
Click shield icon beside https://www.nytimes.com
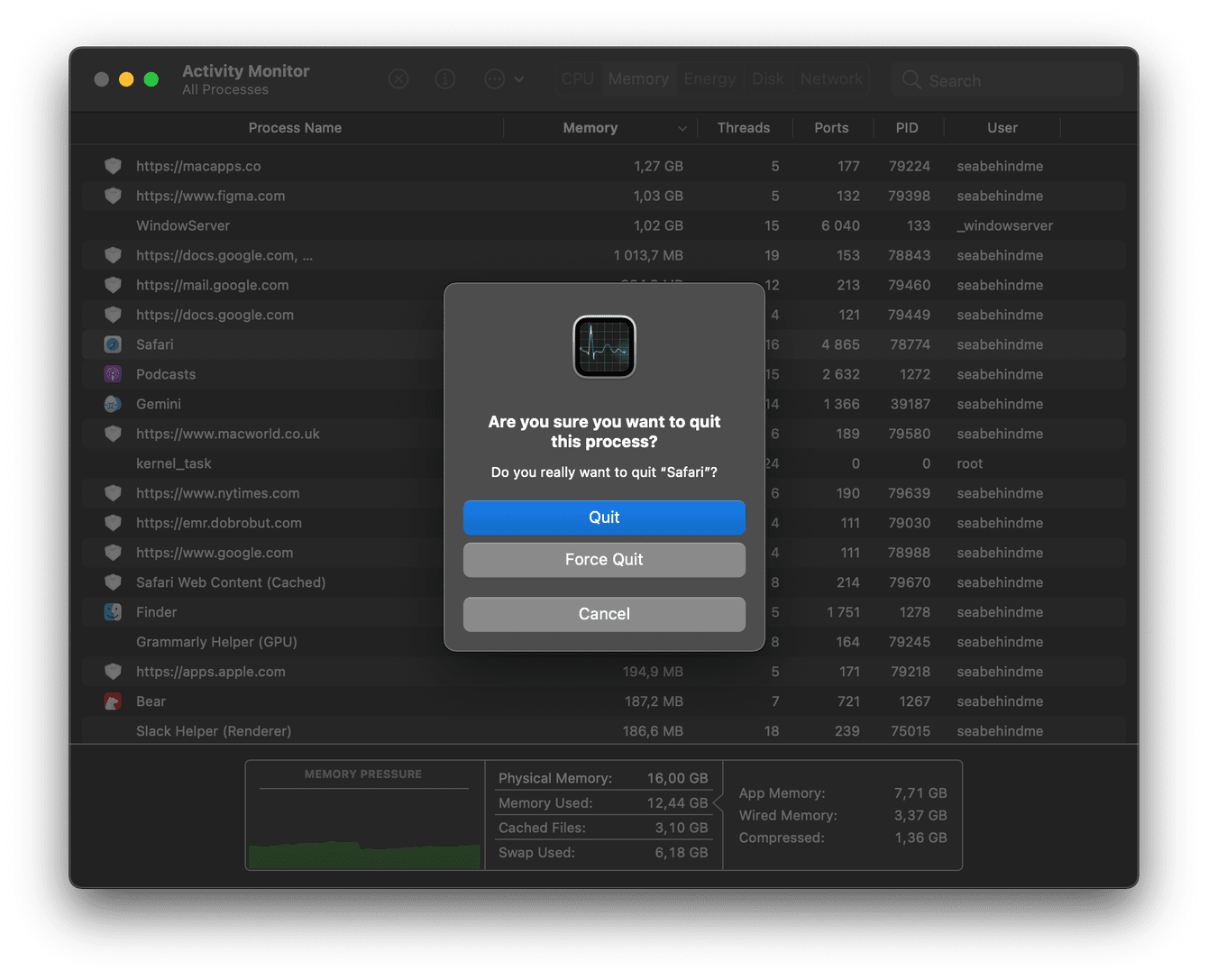(x=113, y=493)
